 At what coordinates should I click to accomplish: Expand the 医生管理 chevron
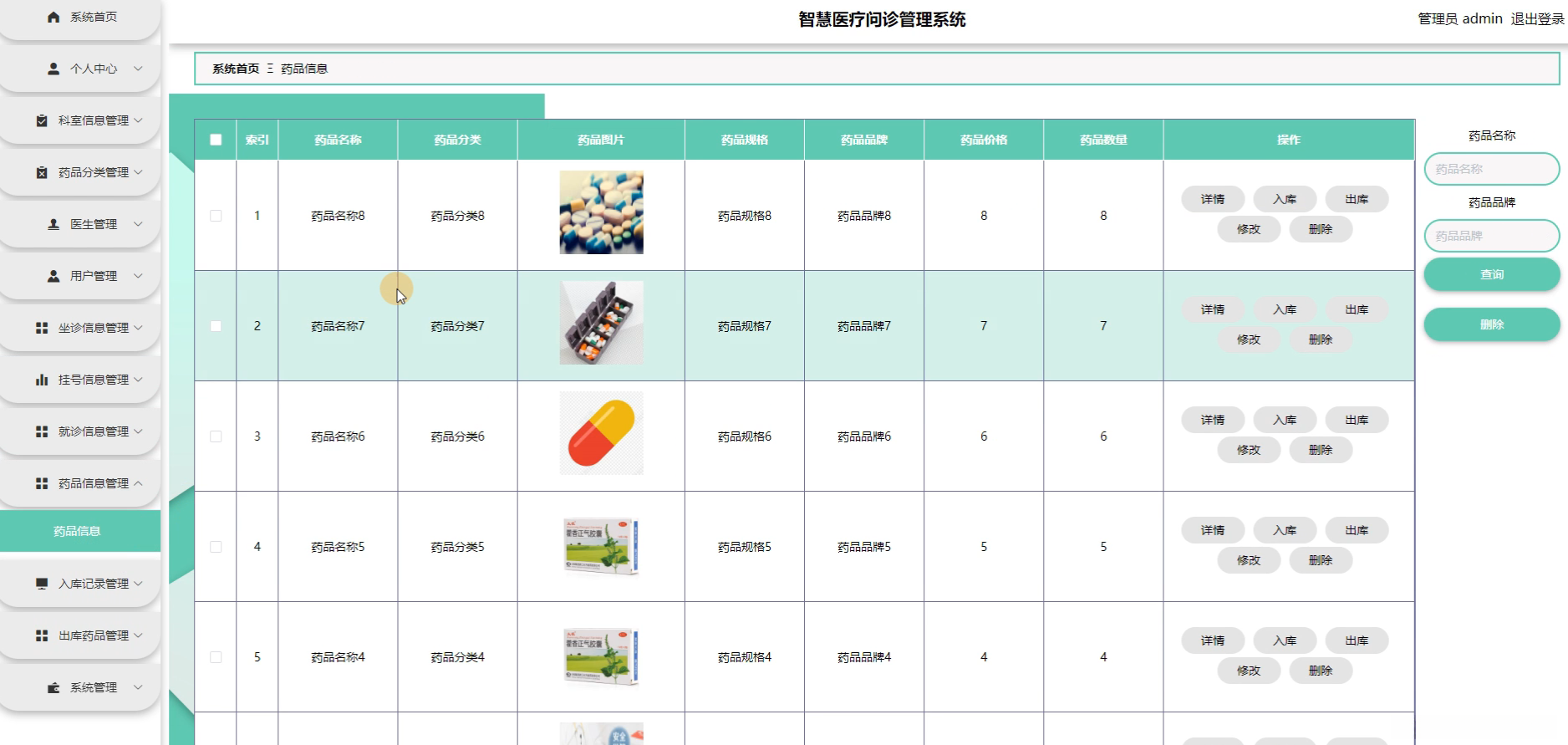coord(138,224)
